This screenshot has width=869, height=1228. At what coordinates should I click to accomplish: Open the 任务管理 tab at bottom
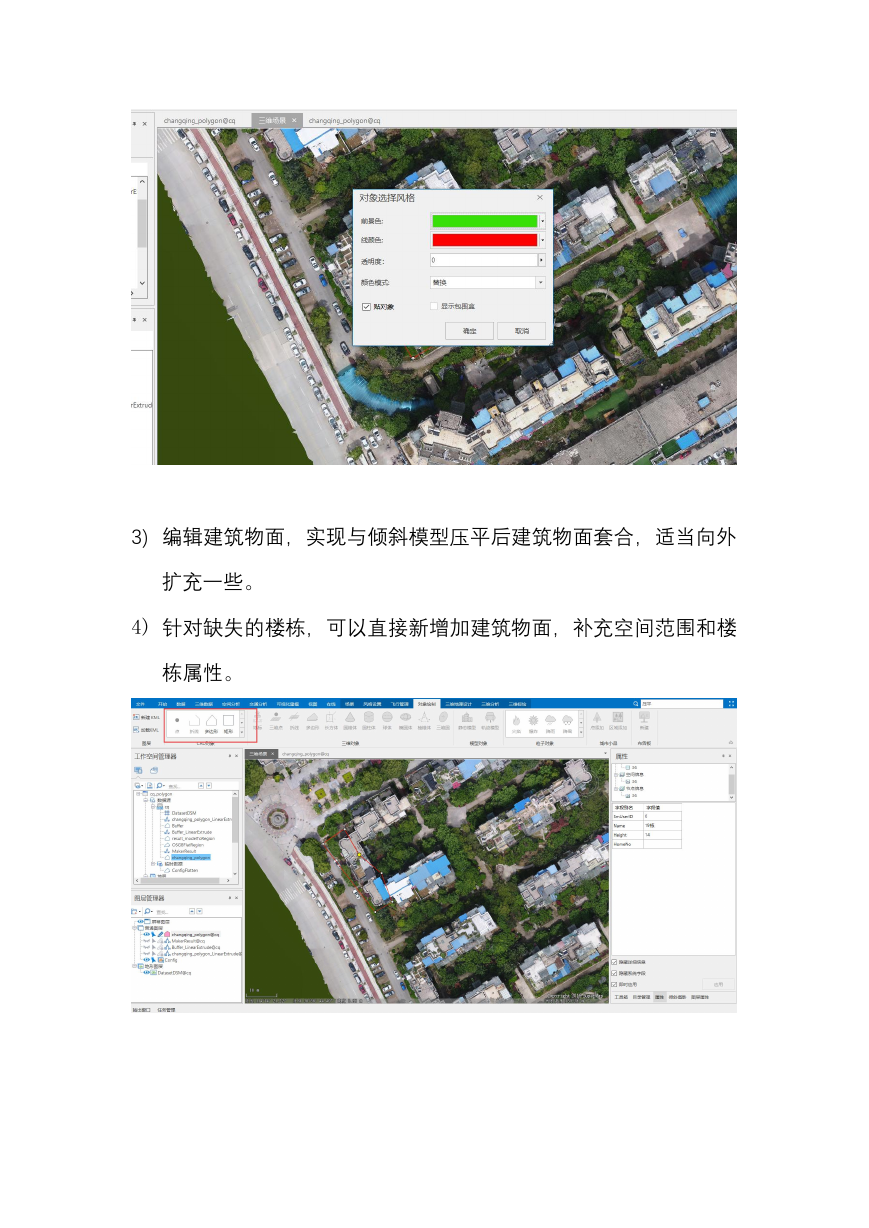tap(167, 1010)
